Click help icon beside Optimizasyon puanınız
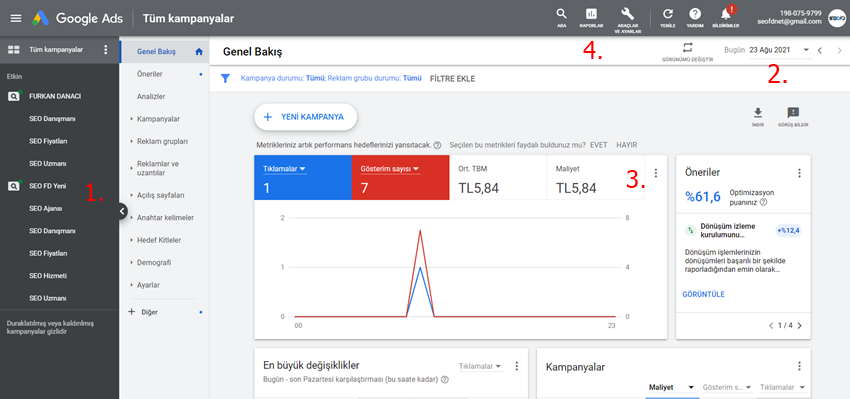Screen dimensions: 850x399 pyautogui.click(x=764, y=202)
